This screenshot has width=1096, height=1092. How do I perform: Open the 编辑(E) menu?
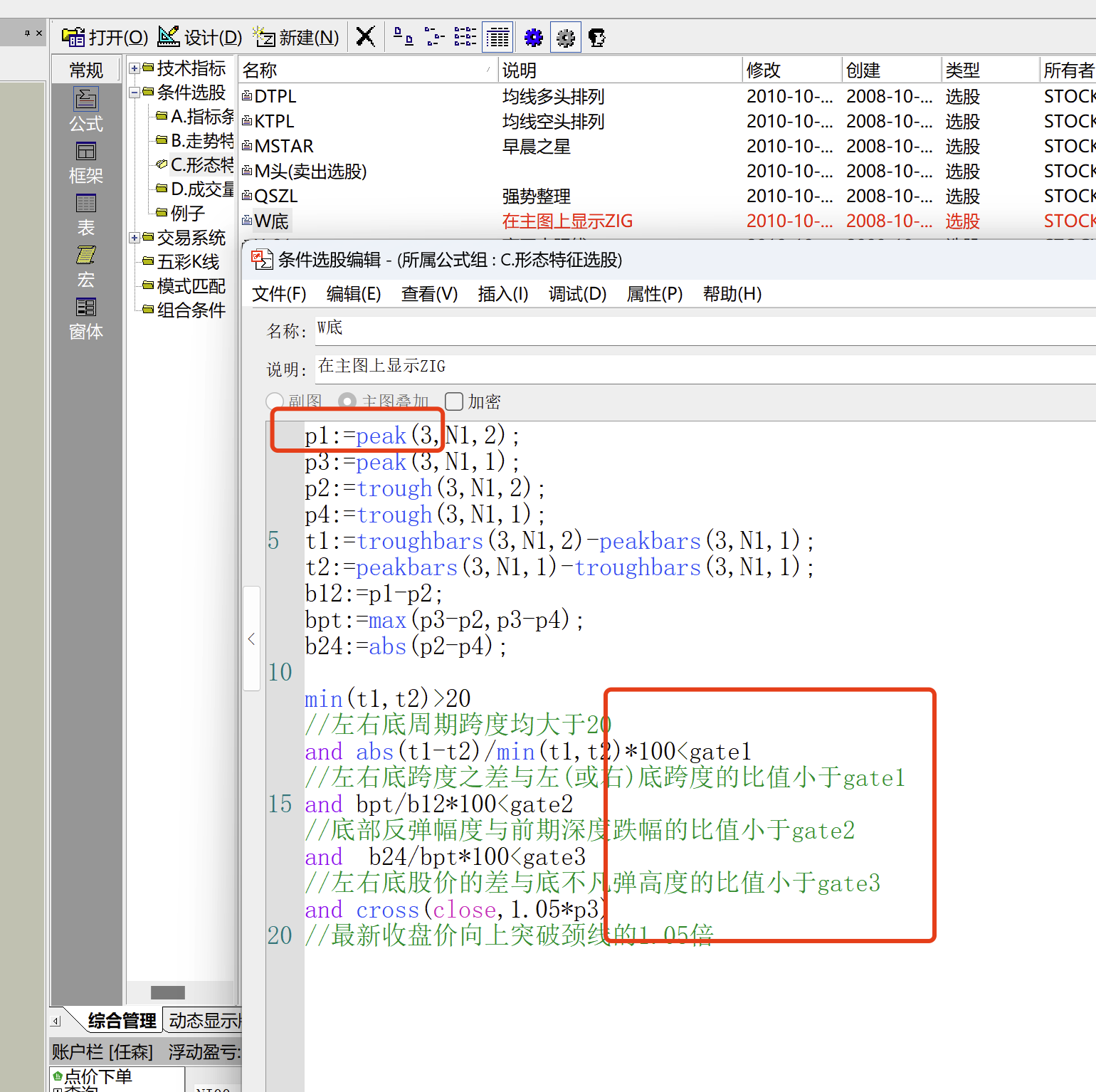point(354,294)
